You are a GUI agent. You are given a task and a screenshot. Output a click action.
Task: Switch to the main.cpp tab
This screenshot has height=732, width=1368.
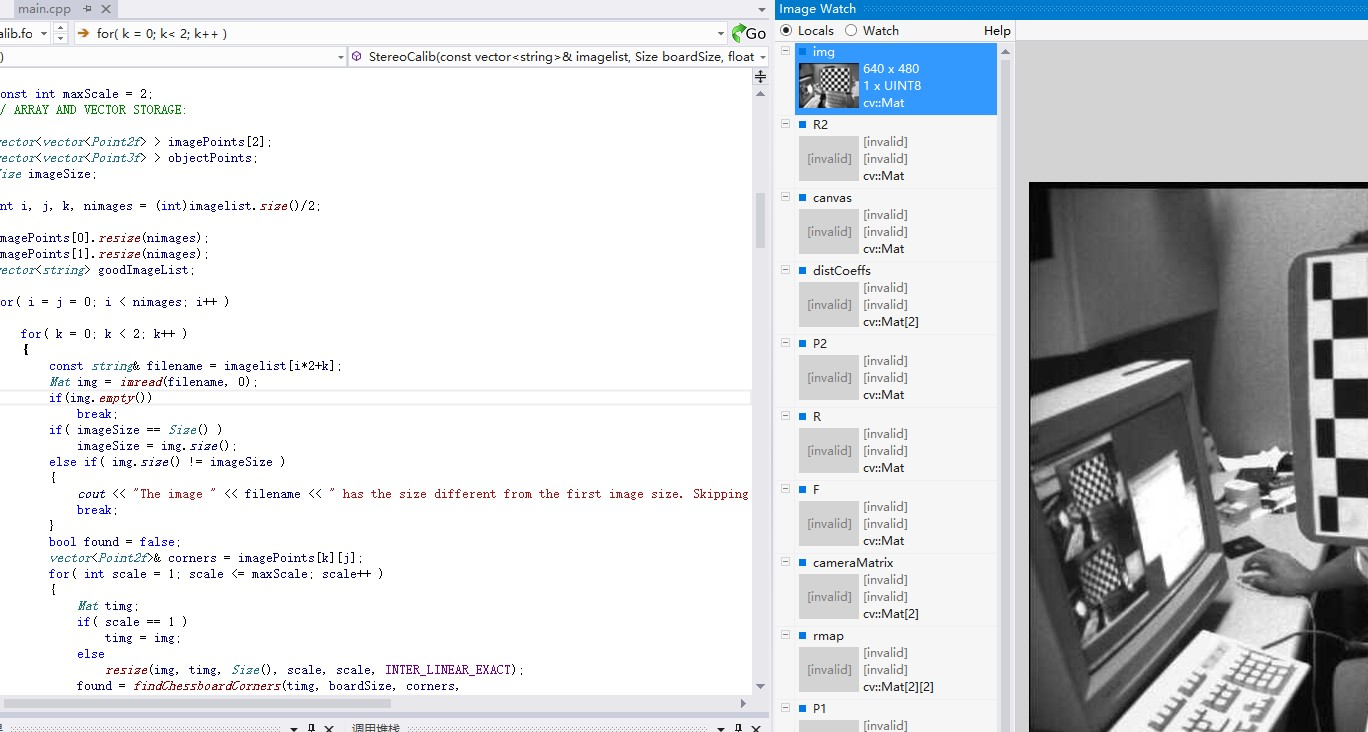coord(45,9)
